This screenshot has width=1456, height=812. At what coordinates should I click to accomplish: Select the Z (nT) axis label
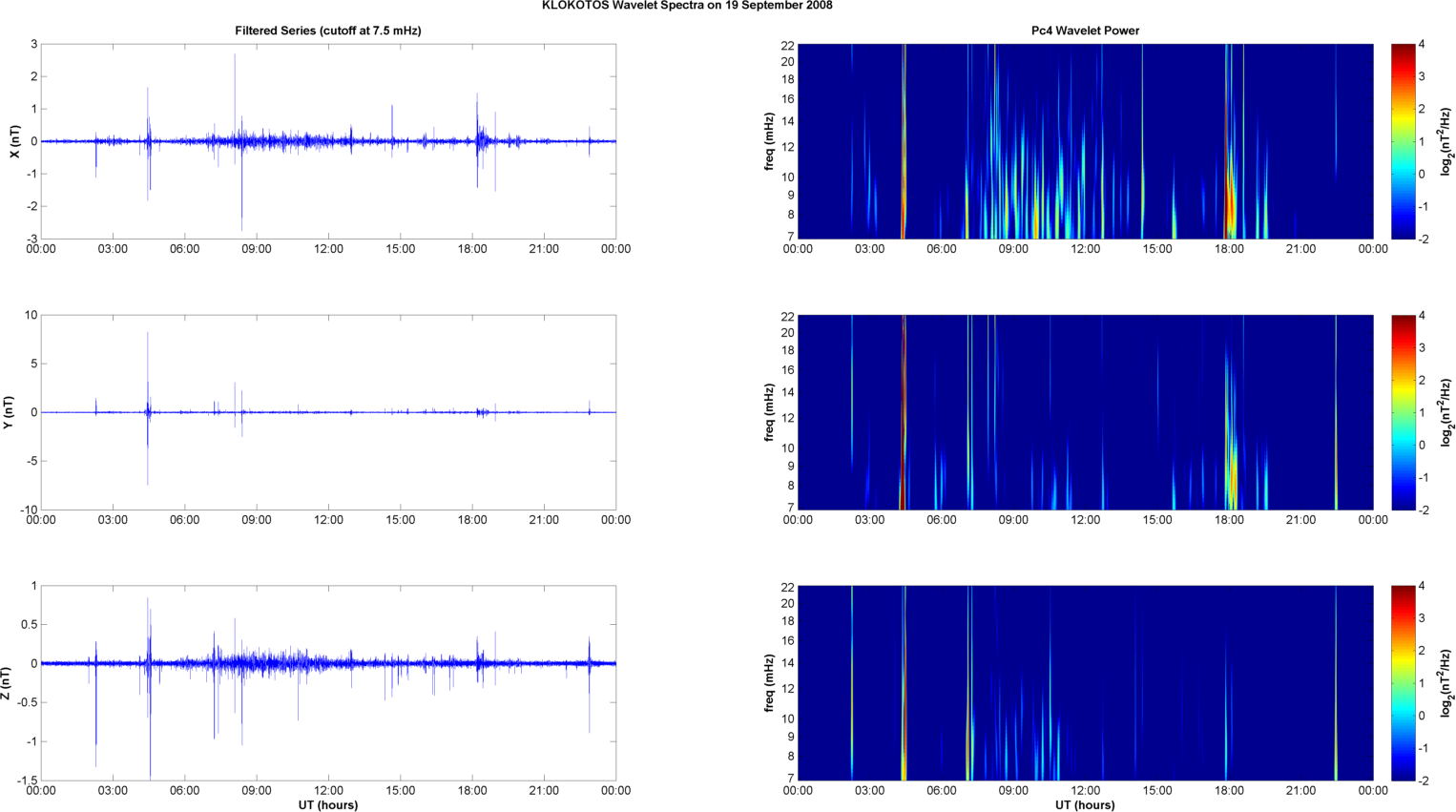(x=9, y=683)
